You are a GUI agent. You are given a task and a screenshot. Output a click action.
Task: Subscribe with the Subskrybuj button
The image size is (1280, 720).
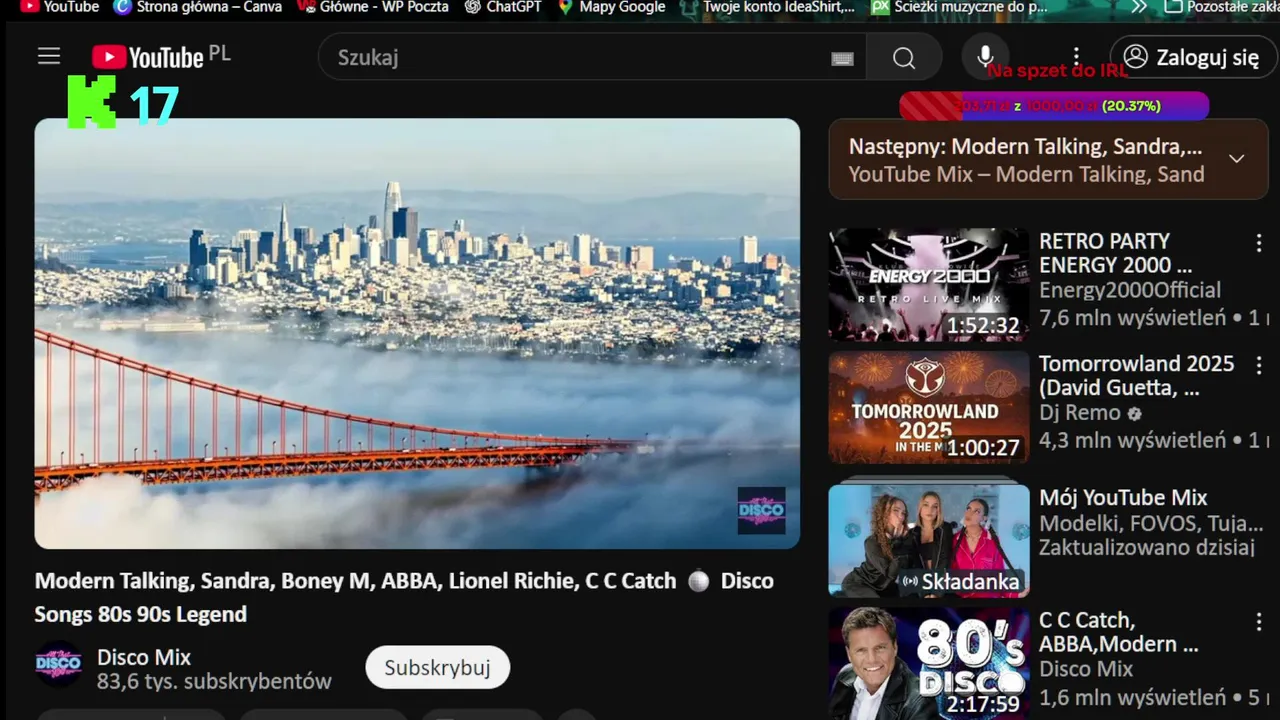point(437,667)
